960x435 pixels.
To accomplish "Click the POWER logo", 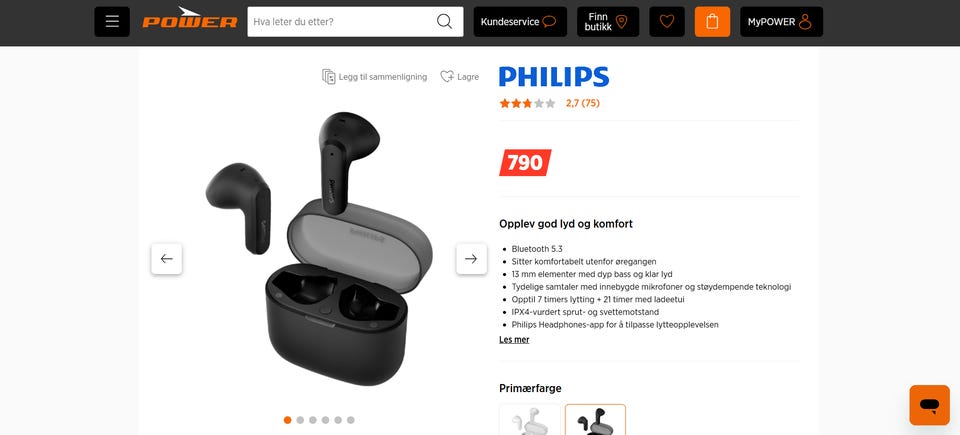I will pyautogui.click(x=190, y=18).
